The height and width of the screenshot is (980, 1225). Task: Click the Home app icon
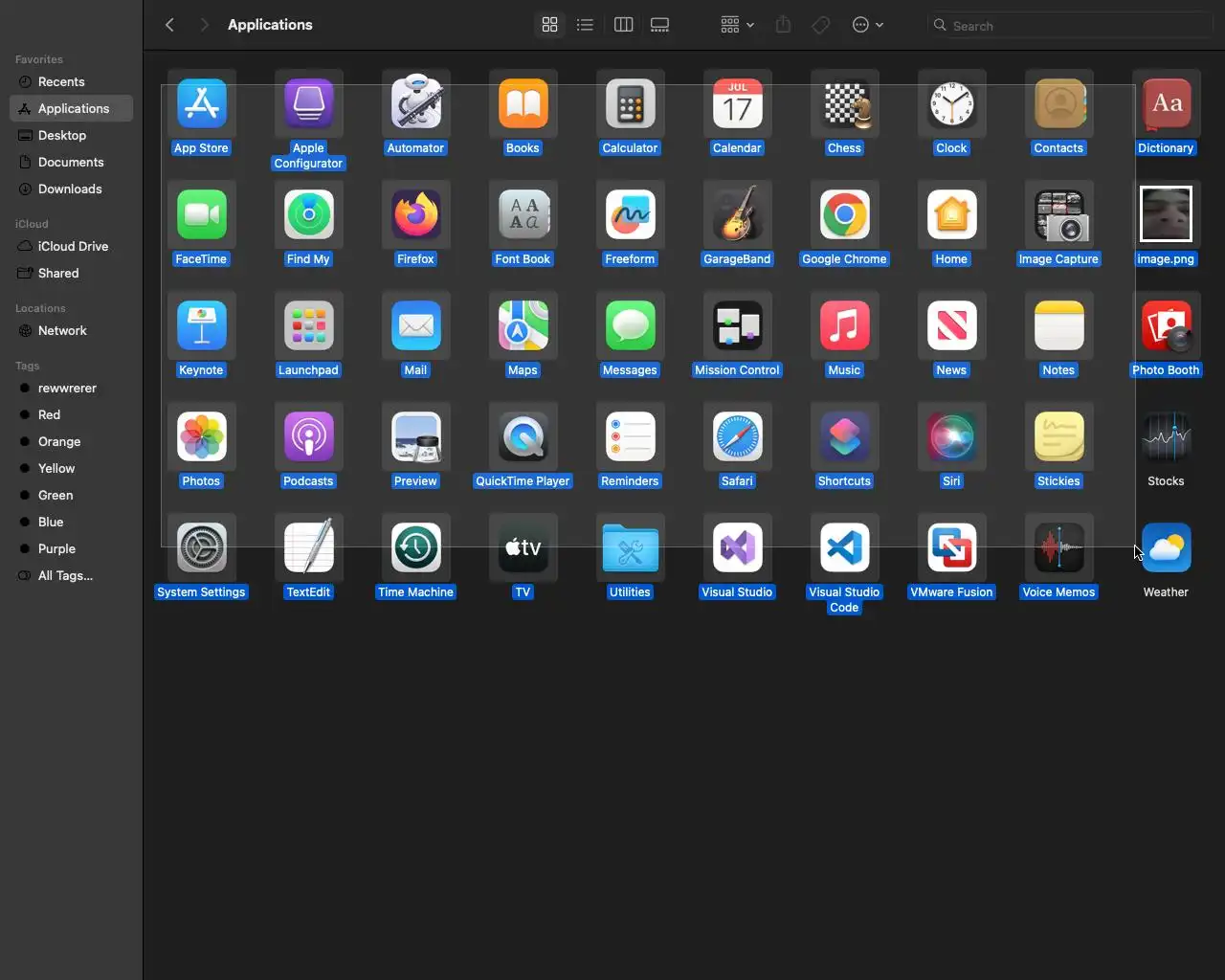click(x=951, y=214)
